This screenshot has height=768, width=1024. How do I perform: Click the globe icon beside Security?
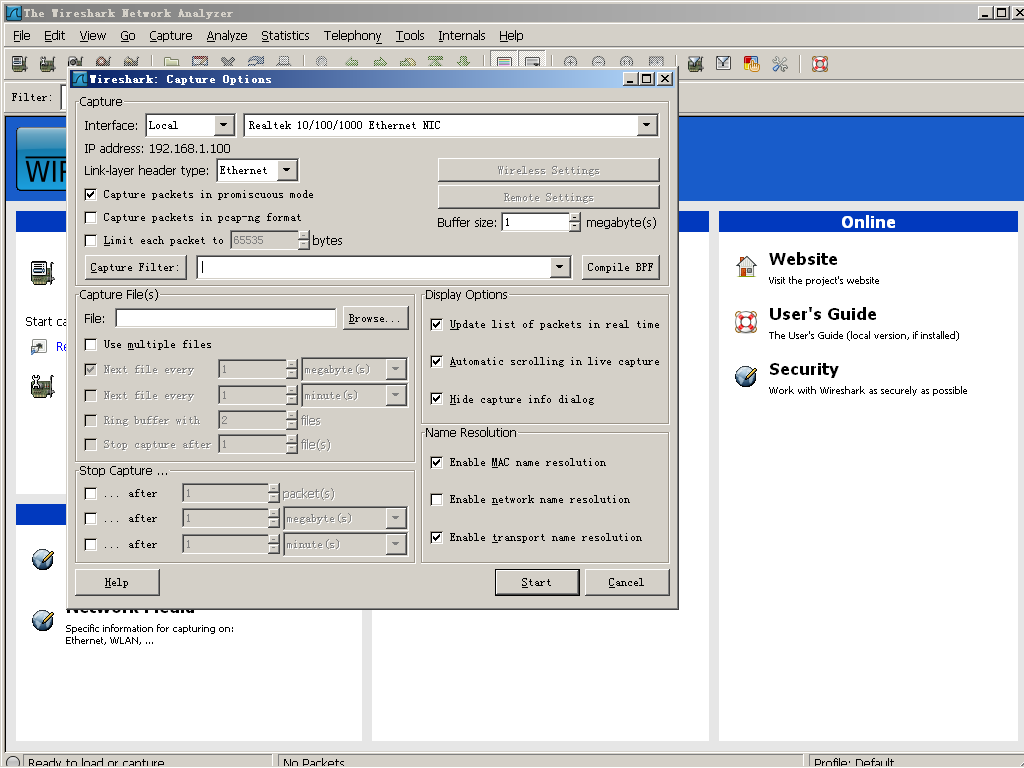746,376
